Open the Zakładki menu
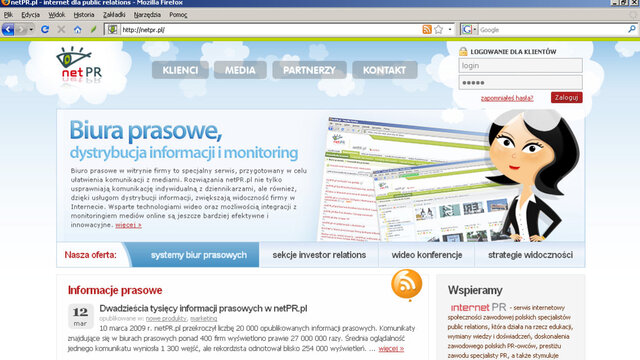 coord(114,15)
